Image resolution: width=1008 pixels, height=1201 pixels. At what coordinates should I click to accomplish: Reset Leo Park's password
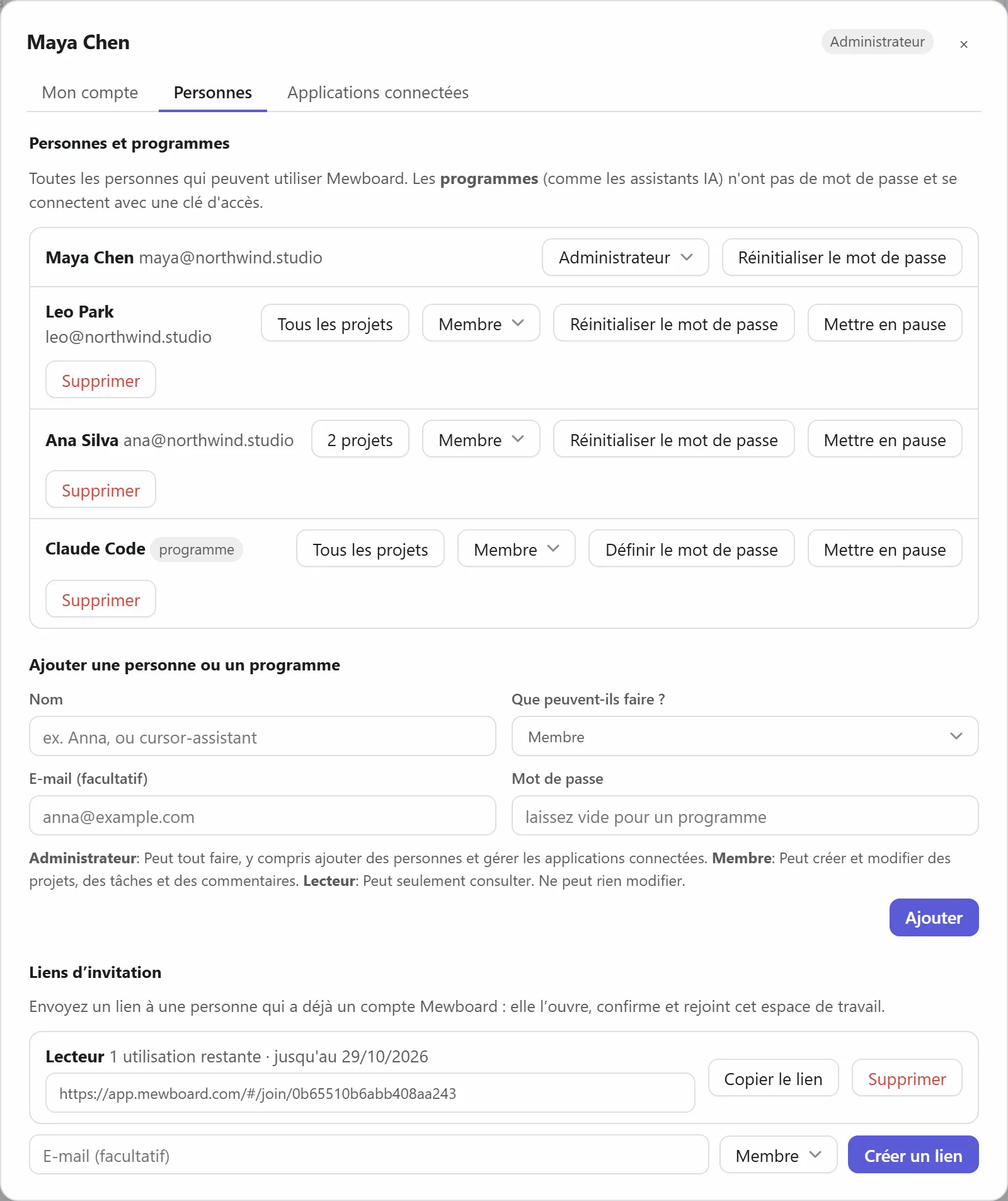coord(673,324)
